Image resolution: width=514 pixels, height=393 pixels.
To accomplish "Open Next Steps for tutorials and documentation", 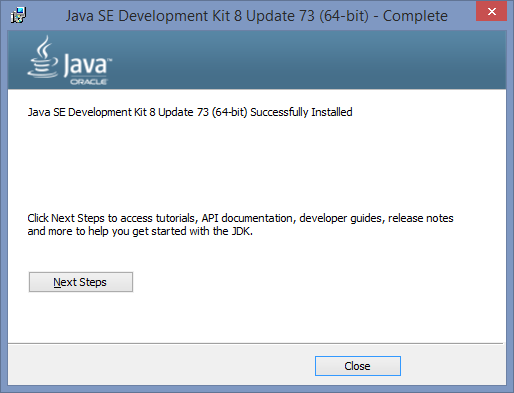I will [81, 282].
